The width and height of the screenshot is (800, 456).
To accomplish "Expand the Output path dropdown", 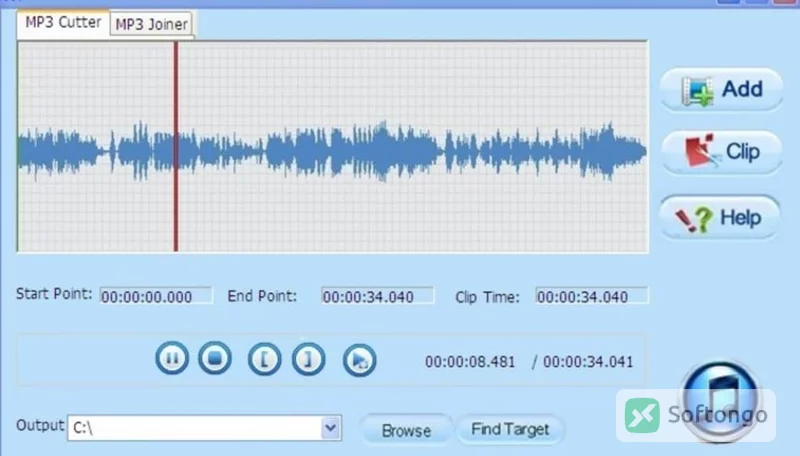I will (x=331, y=427).
